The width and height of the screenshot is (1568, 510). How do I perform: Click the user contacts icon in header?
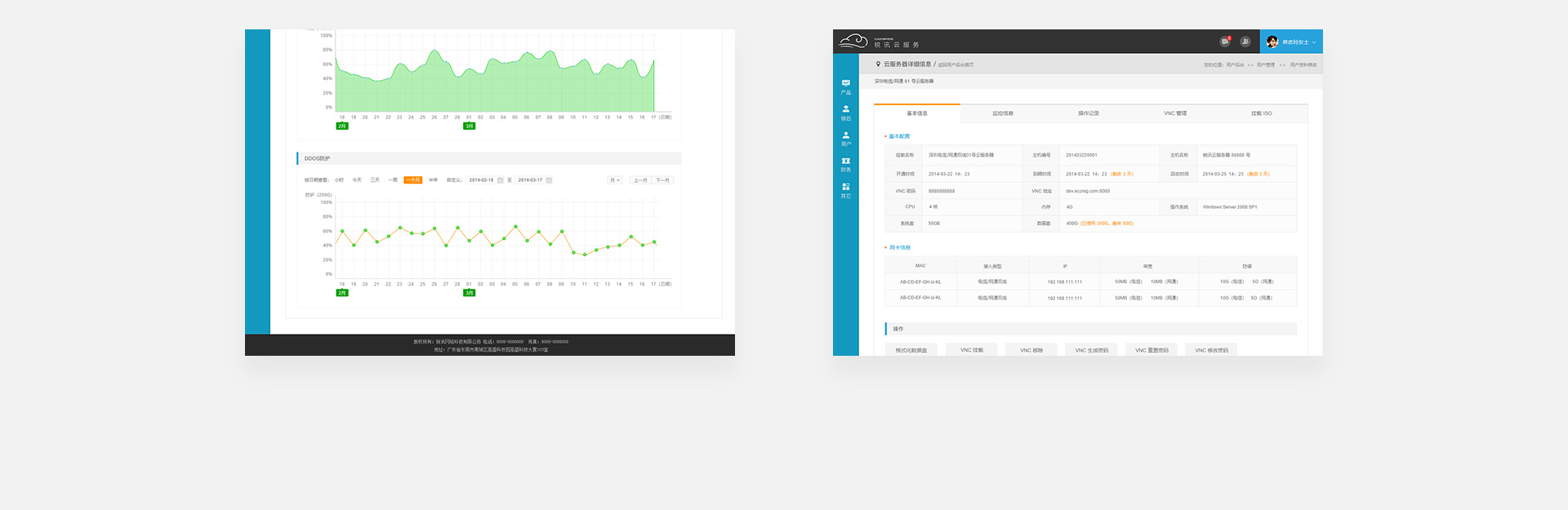click(x=1245, y=42)
